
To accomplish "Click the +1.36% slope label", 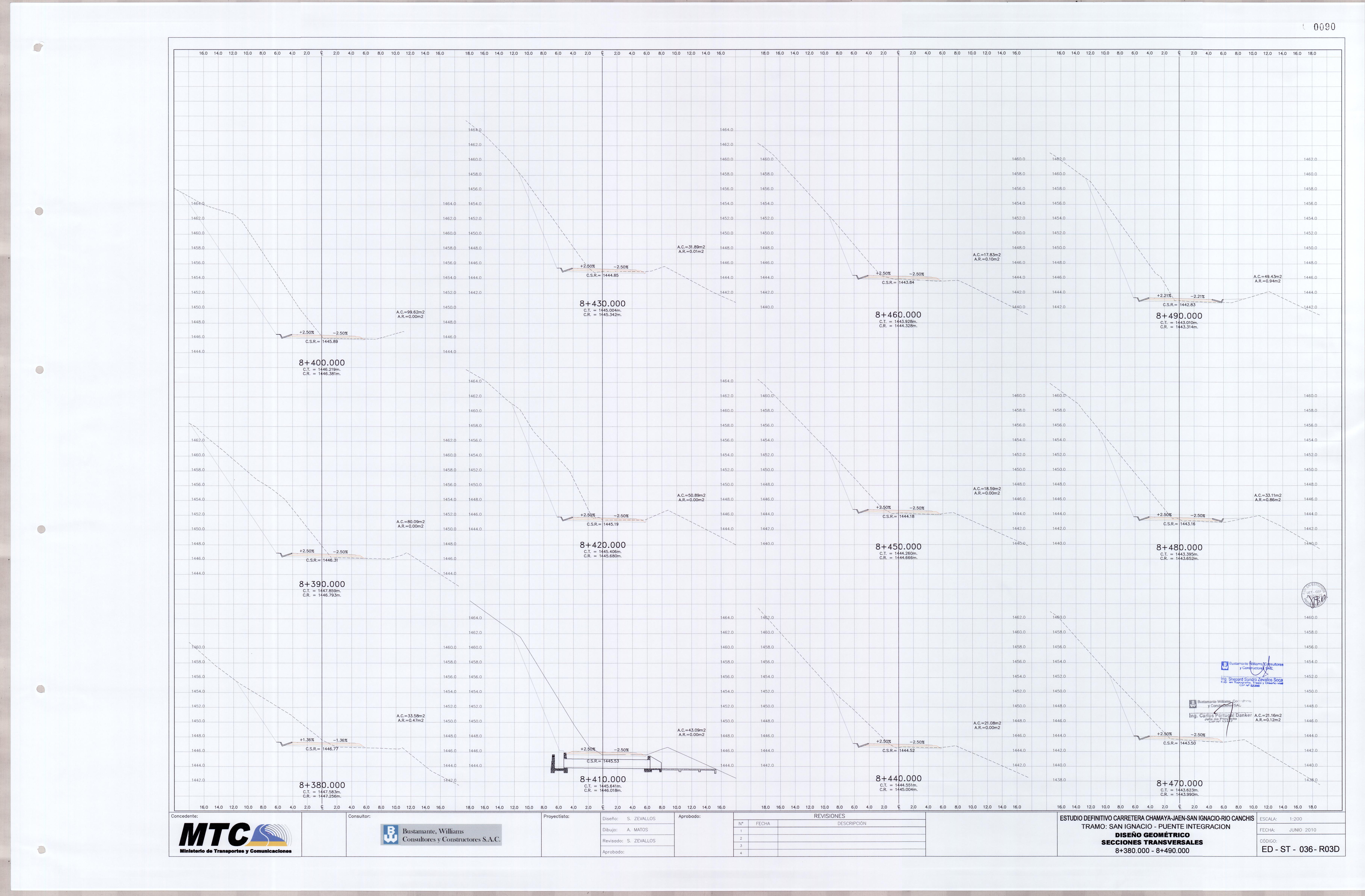I will 307,740.
